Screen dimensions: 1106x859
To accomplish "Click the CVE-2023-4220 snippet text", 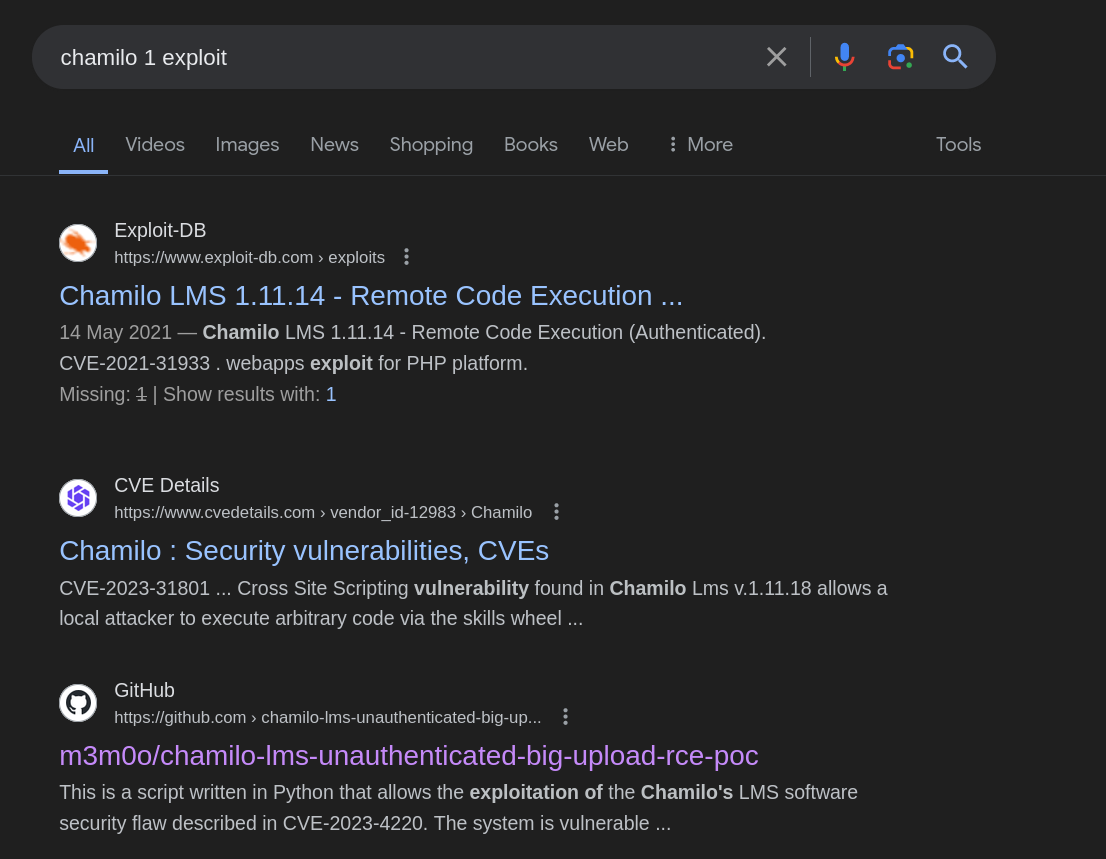I will coord(355,823).
